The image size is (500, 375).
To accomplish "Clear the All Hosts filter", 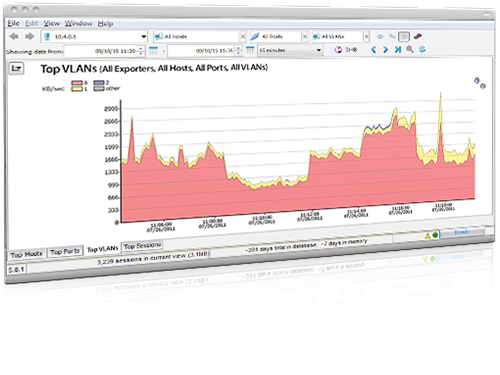I will pyautogui.click(x=243, y=36).
